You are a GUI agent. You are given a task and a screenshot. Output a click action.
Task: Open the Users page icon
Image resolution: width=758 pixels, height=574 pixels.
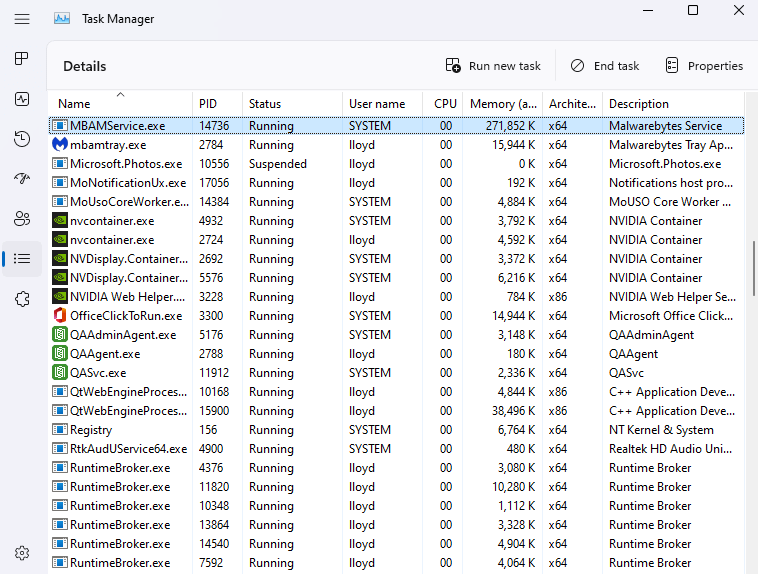coord(22,219)
